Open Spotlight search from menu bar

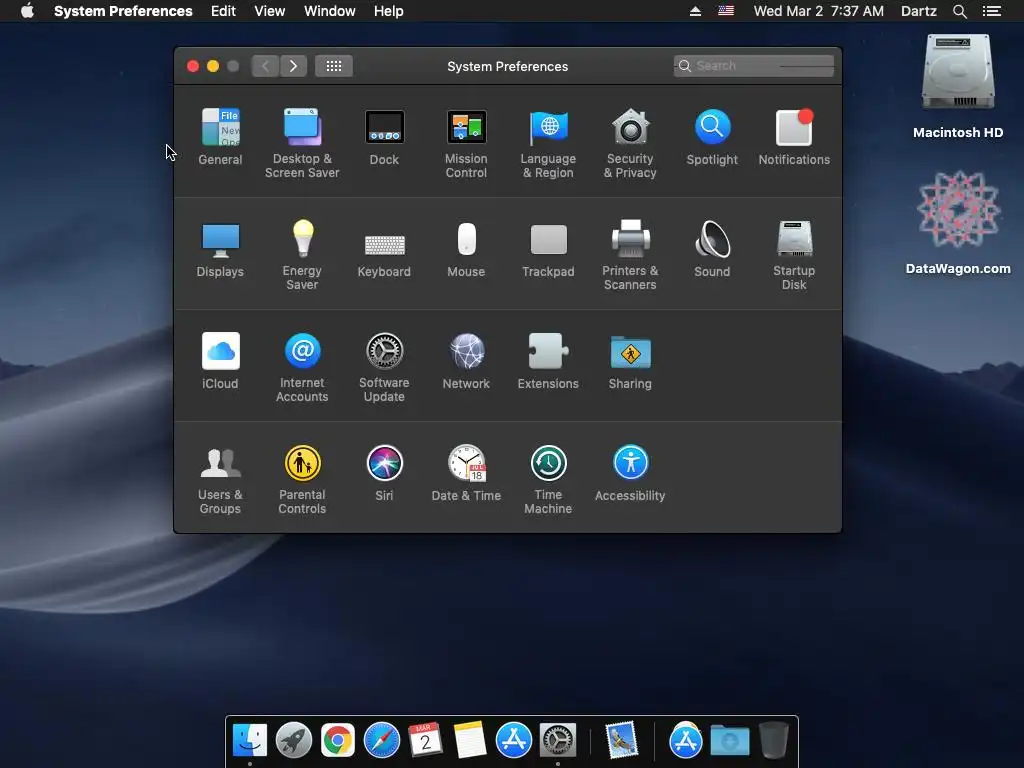pos(959,11)
